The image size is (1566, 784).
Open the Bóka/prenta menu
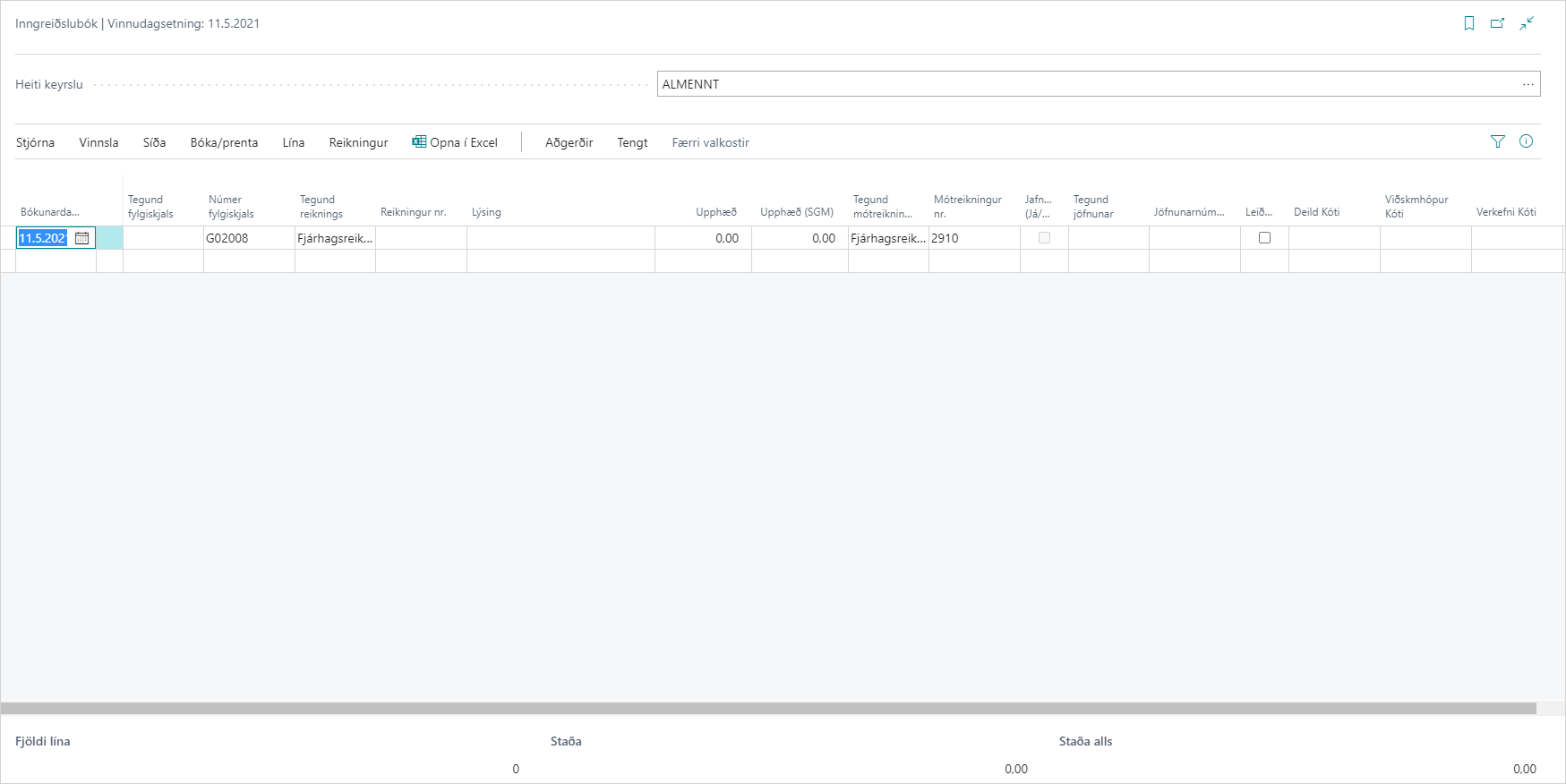point(224,142)
